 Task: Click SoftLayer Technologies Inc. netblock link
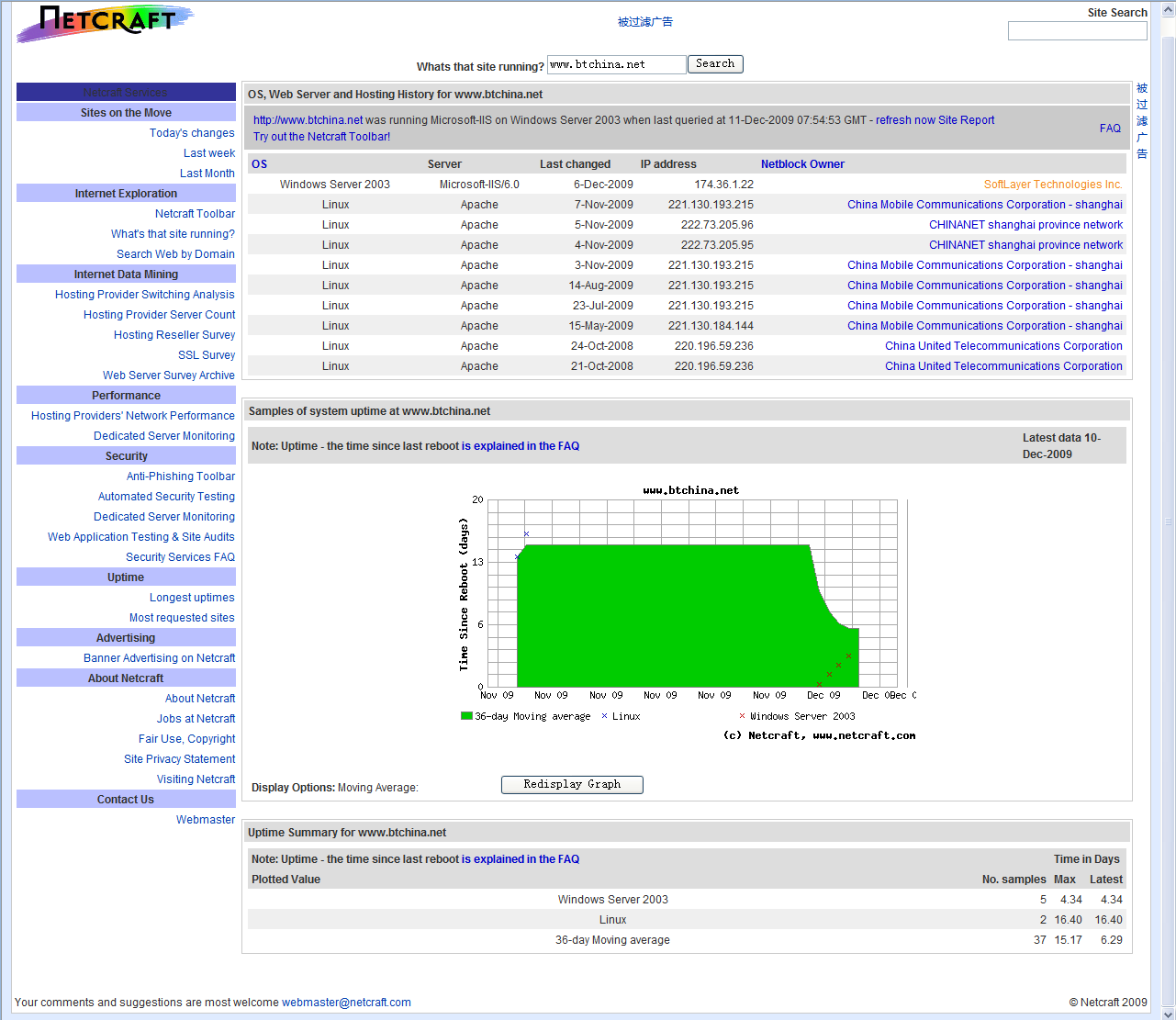1053,185
